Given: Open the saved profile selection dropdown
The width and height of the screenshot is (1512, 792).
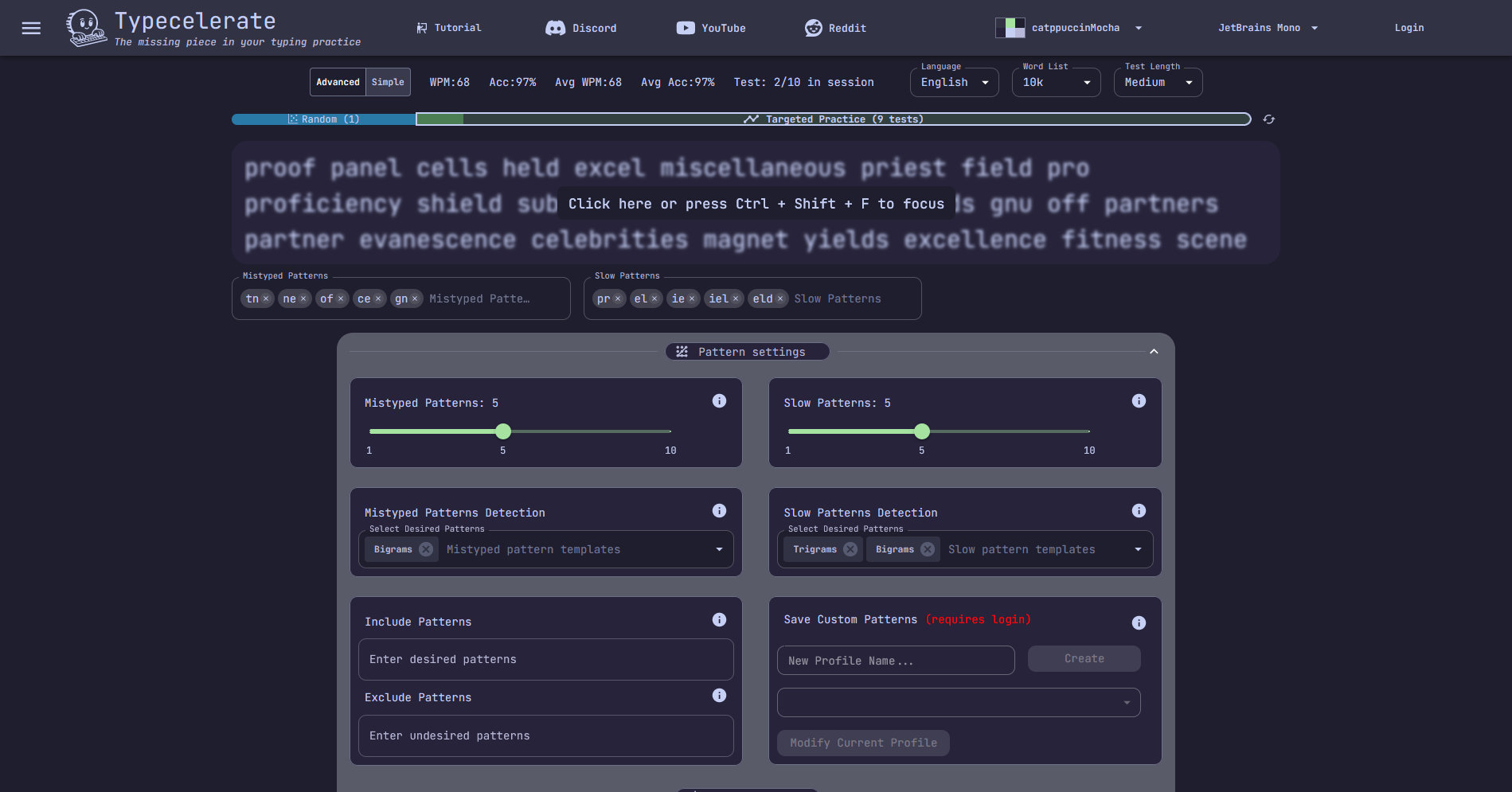Looking at the screenshot, I should pos(959,703).
